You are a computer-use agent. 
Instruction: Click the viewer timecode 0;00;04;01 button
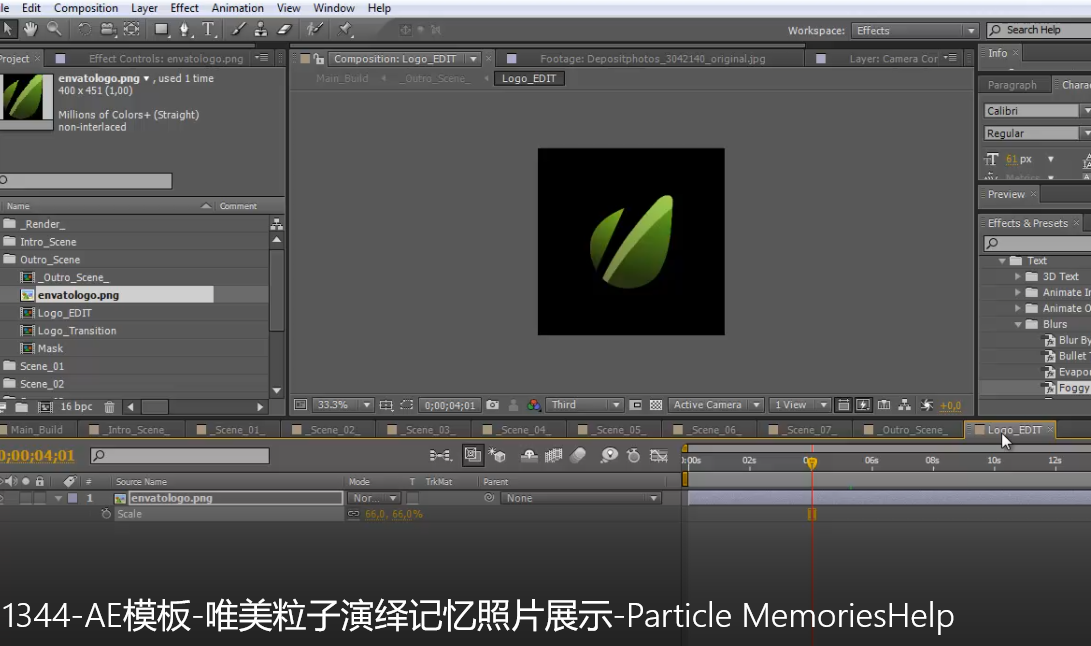pyautogui.click(x=450, y=405)
